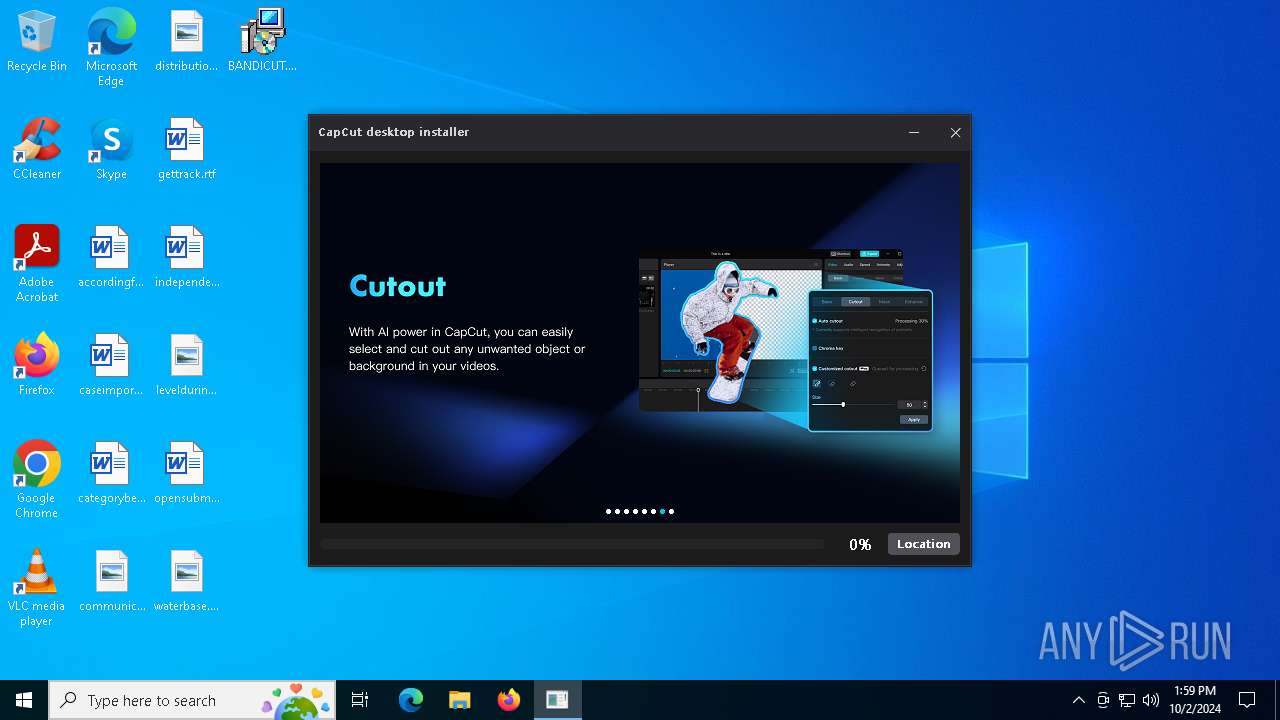The image size is (1280, 720).
Task: Open the Recycle Bin desktop icon
Action: (x=37, y=41)
